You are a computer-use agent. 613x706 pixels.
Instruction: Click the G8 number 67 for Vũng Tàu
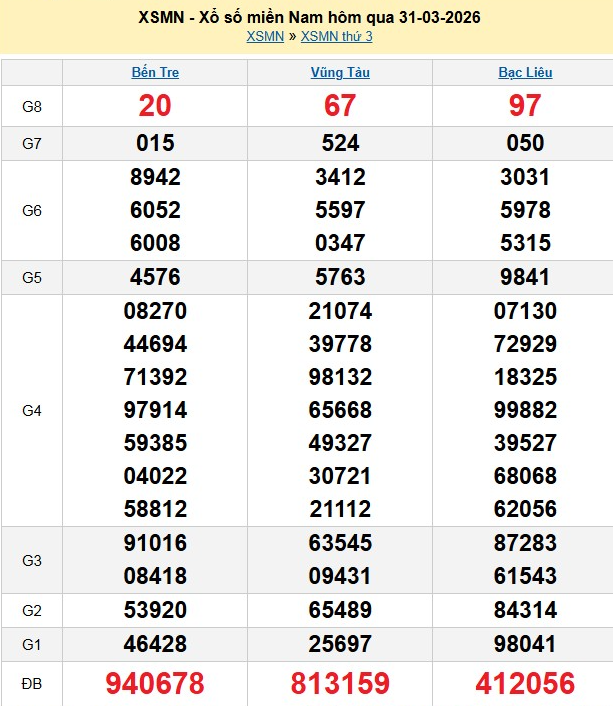pyautogui.click(x=340, y=105)
